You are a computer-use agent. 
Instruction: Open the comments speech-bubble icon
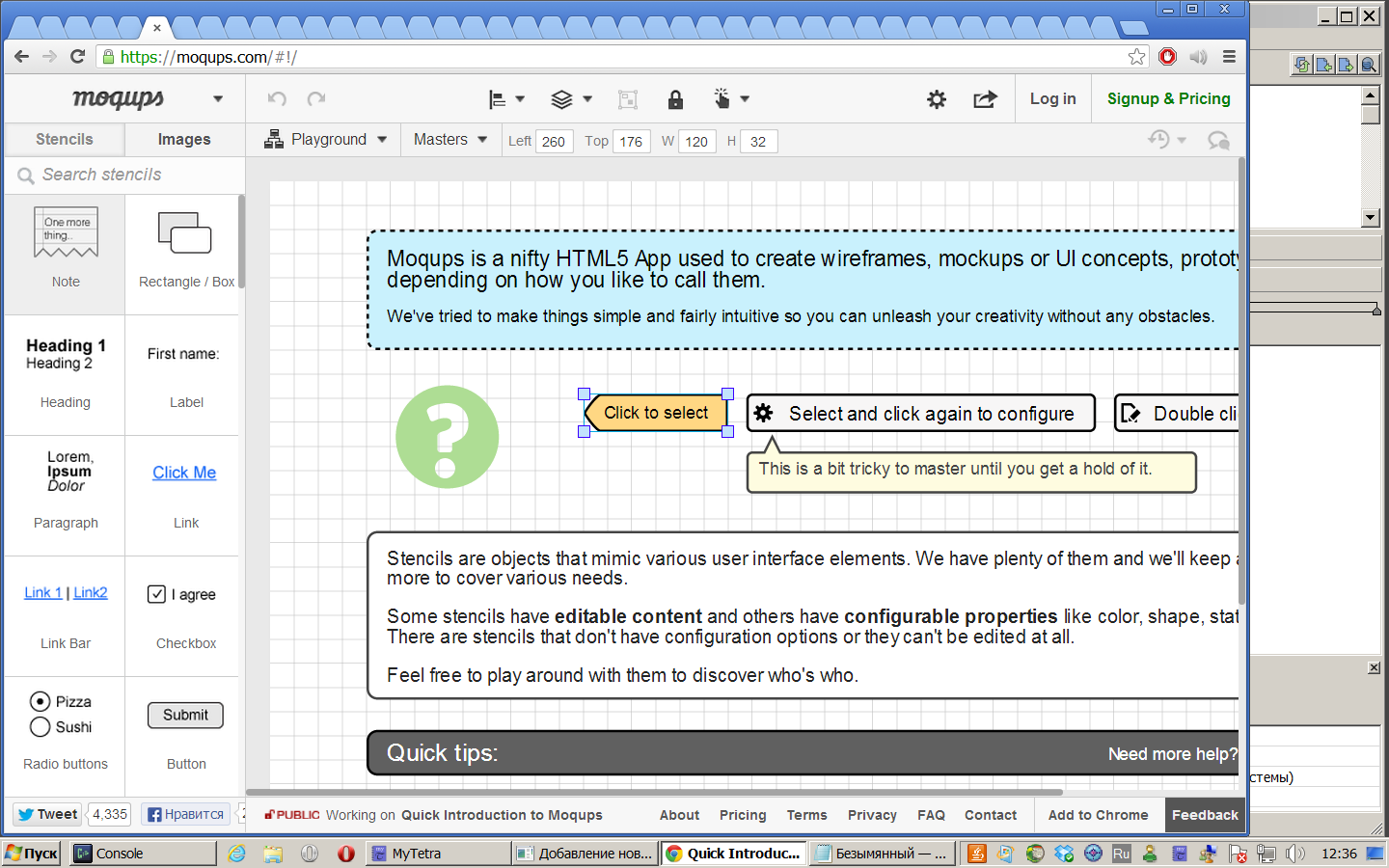coord(1218,141)
